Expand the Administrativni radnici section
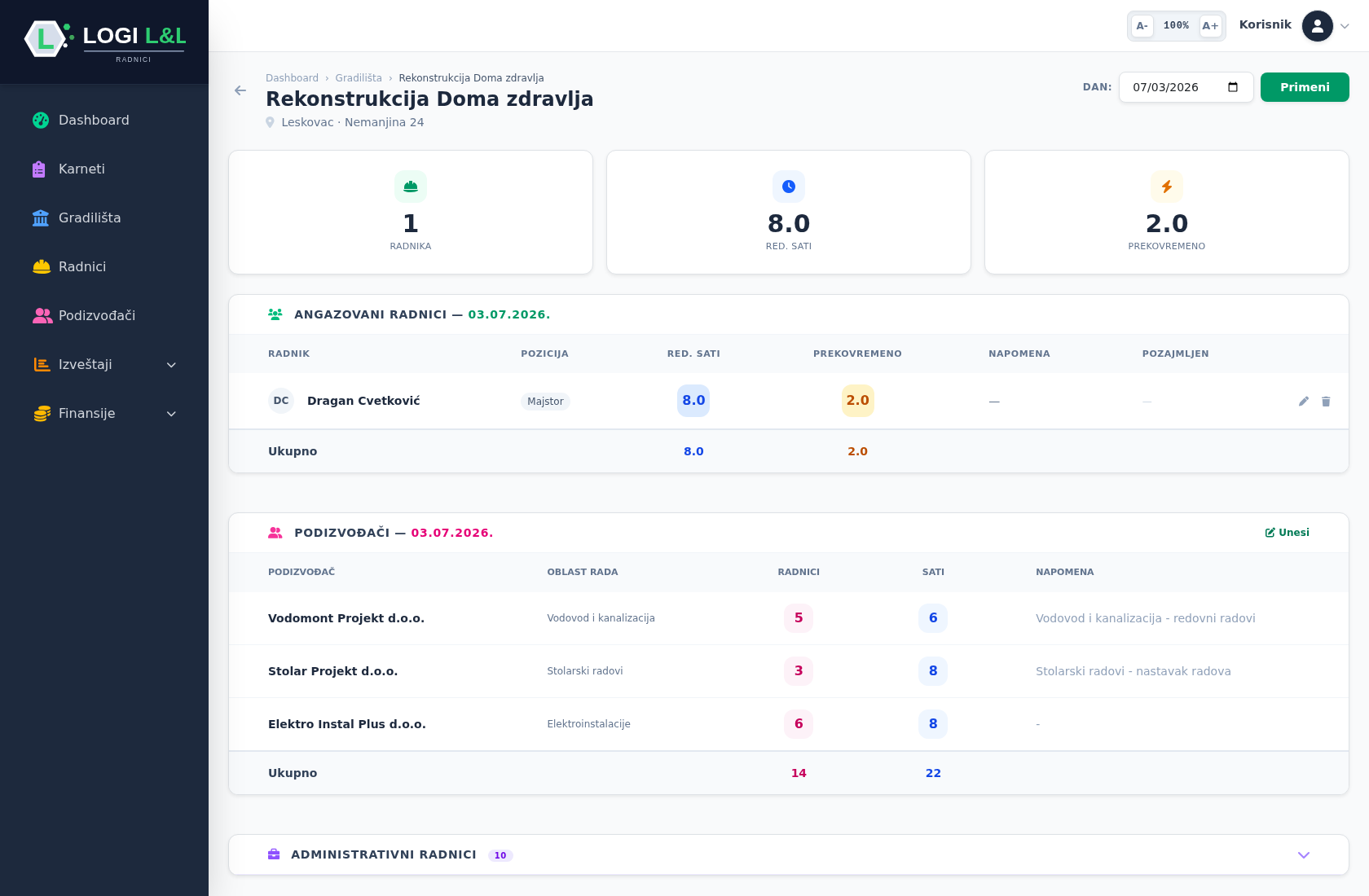The width and height of the screenshot is (1369, 896). click(789, 854)
